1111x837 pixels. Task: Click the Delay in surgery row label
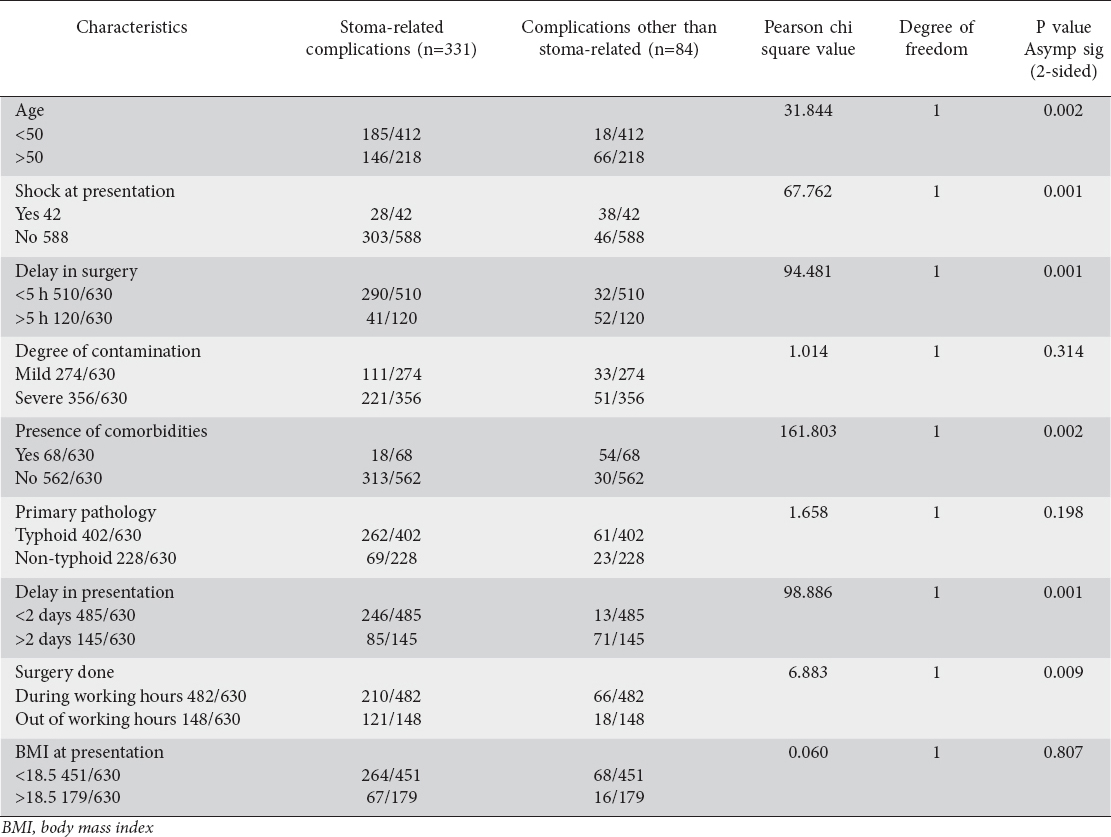(x=77, y=271)
